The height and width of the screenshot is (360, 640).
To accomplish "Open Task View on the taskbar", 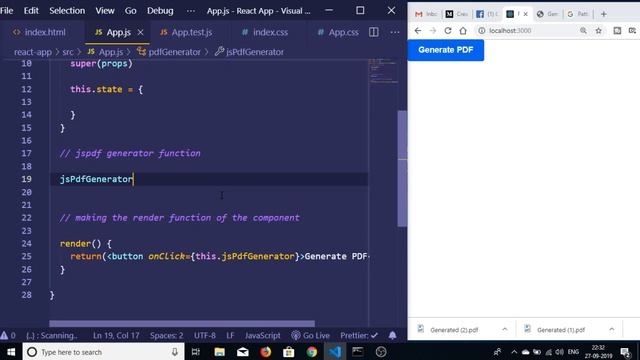I will coord(196,352).
